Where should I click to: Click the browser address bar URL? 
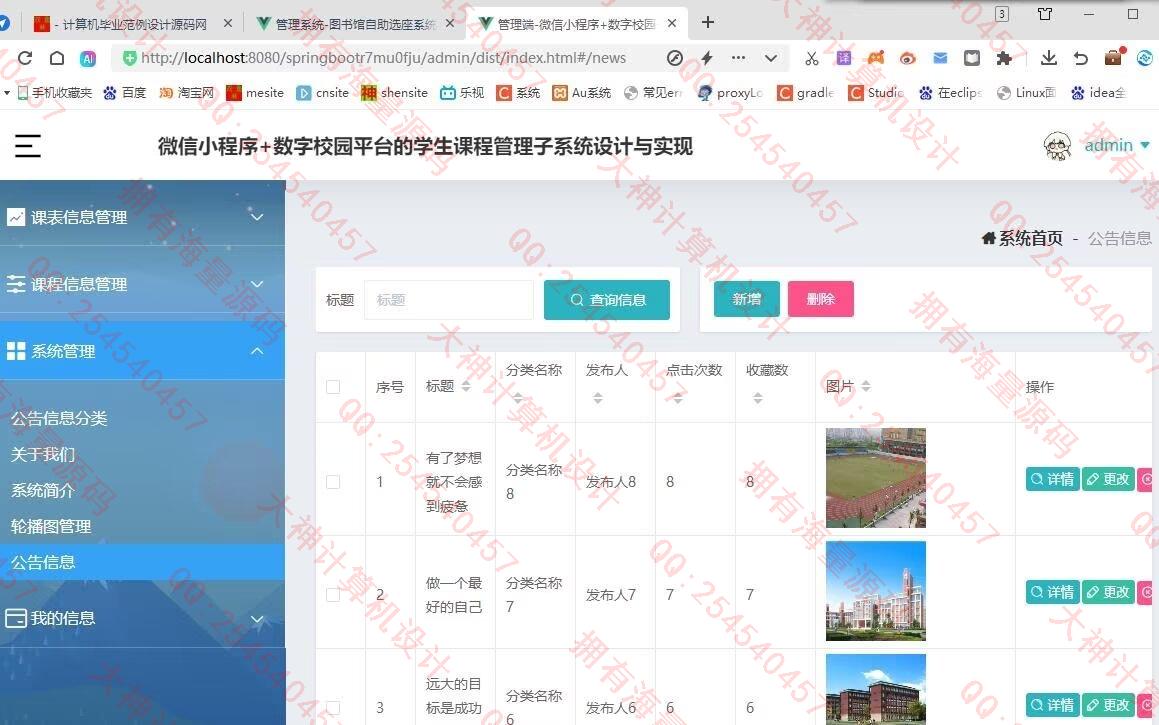pos(384,58)
